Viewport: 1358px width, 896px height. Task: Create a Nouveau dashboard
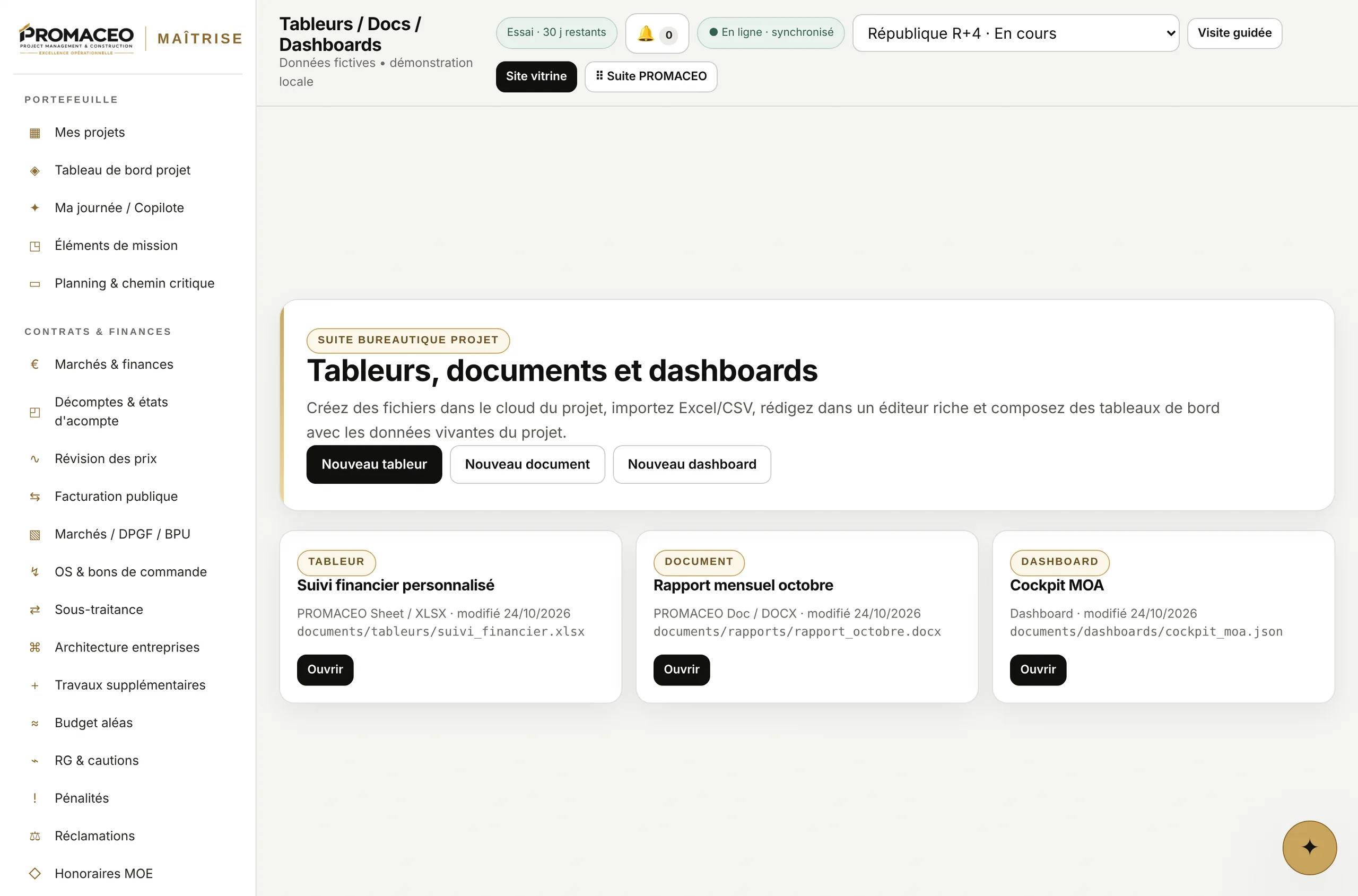coord(692,465)
